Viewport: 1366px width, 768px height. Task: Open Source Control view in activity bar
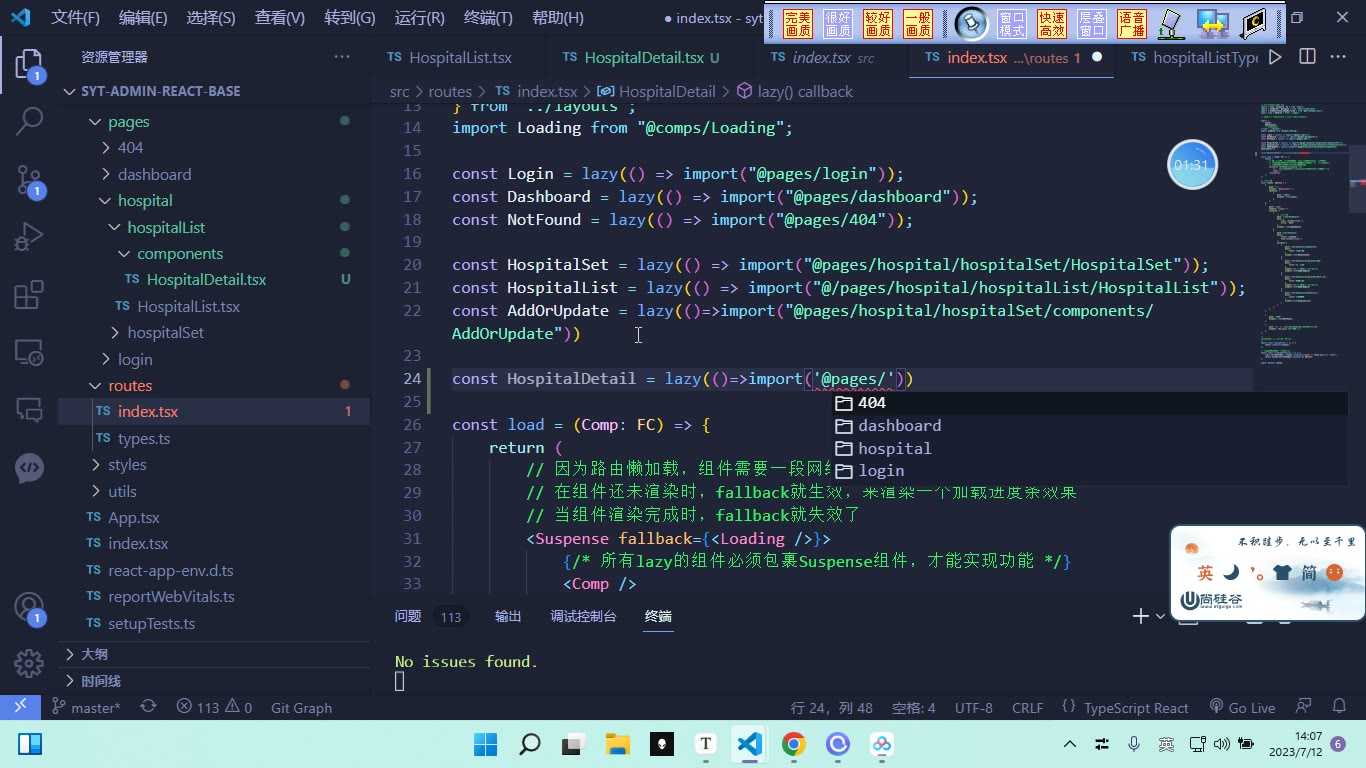[29, 180]
